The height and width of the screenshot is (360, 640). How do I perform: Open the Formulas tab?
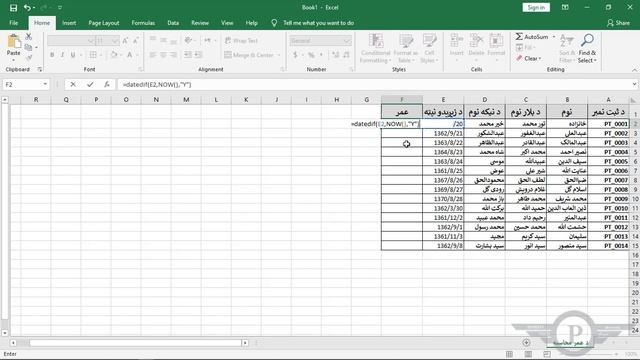pos(143,23)
